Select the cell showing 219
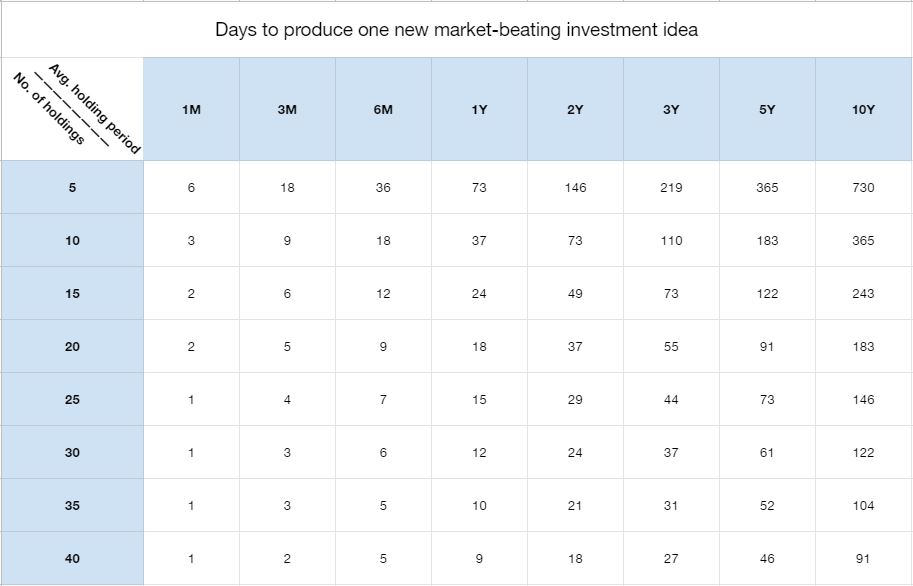Viewport: 913px width, 586px height. tap(671, 188)
